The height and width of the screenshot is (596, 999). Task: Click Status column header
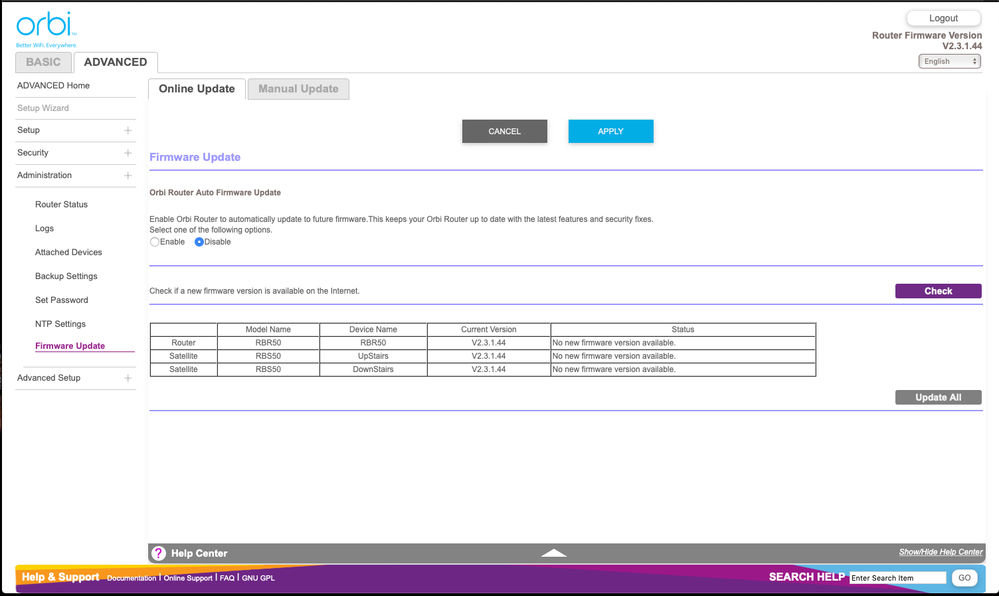tap(683, 330)
